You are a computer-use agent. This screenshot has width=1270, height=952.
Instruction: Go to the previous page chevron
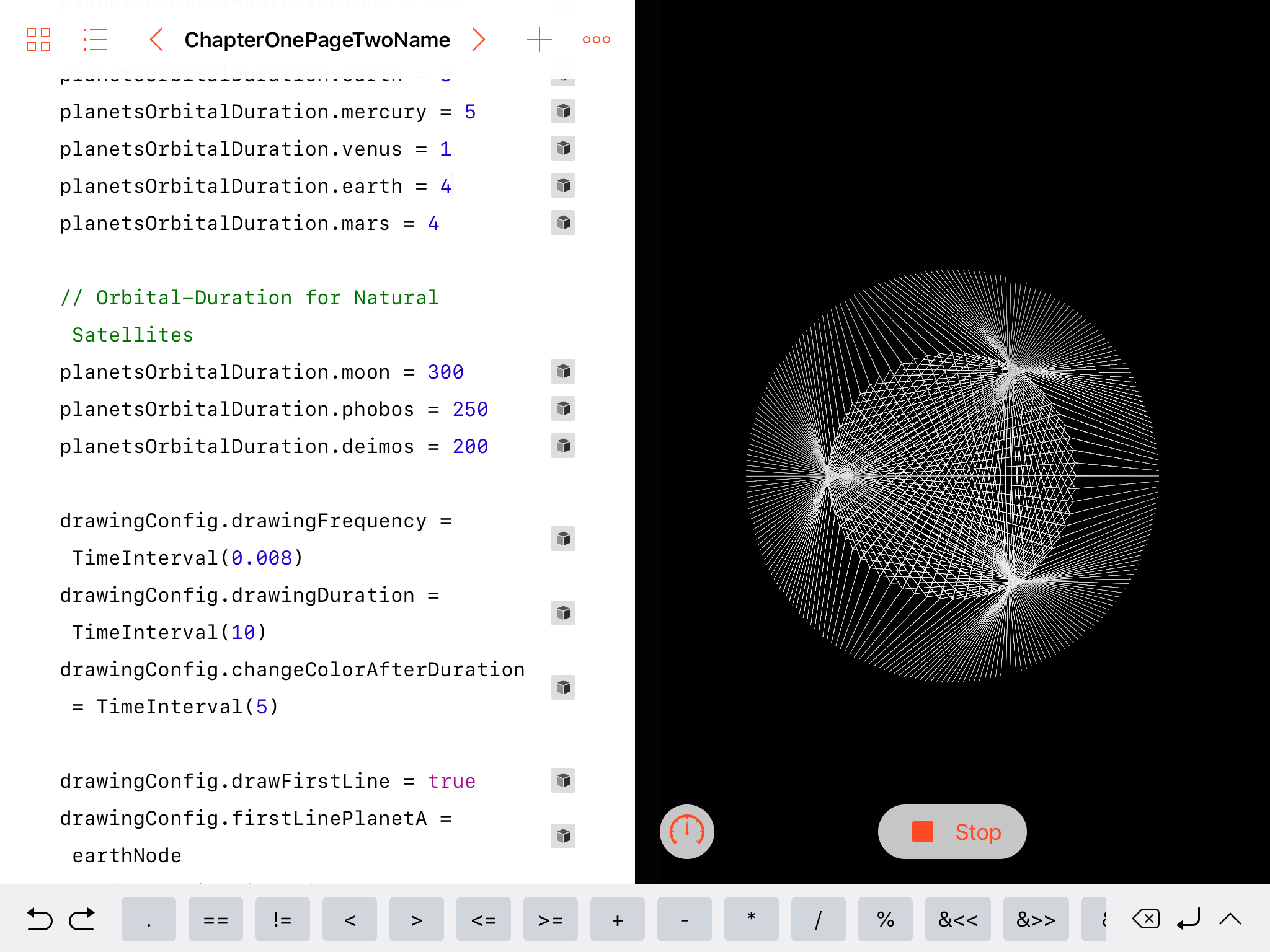click(x=156, y=40)
